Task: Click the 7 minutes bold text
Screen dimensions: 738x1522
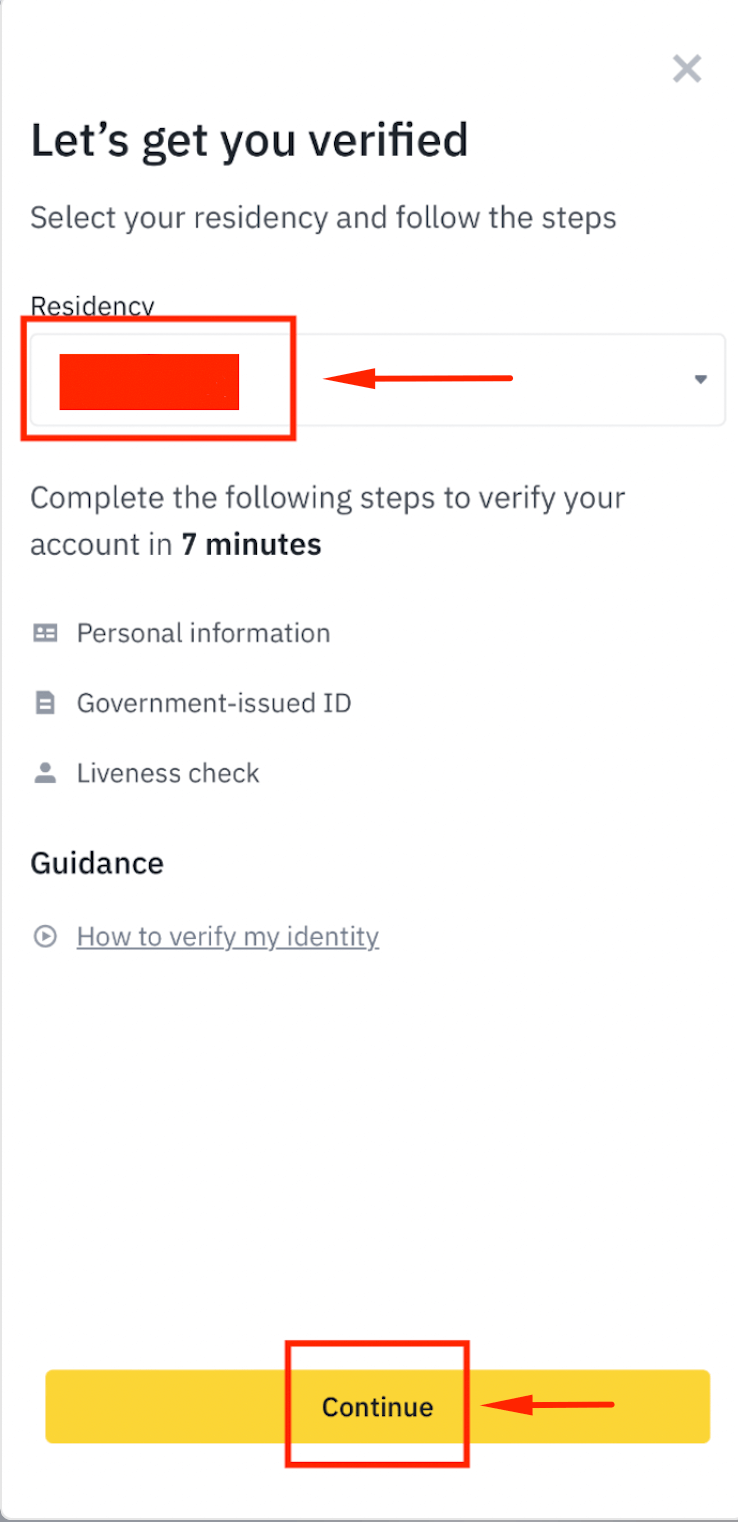Action: (251, 544)
